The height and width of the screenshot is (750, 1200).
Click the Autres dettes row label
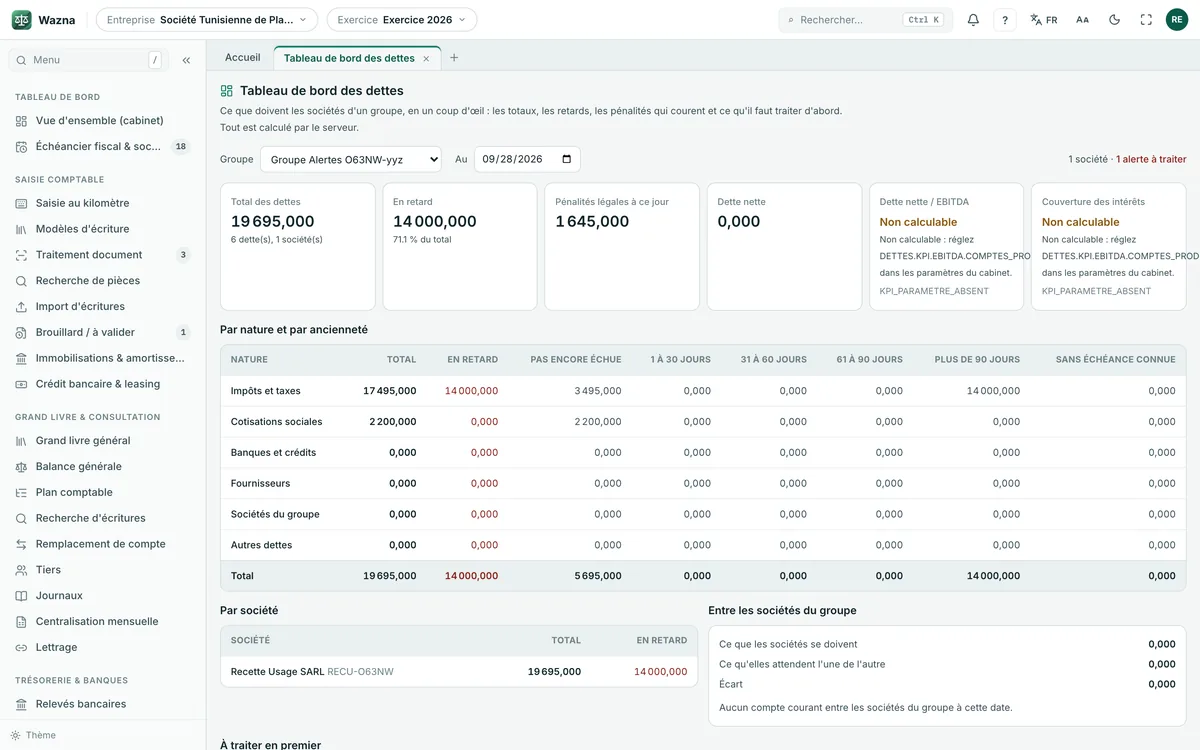(x=262, y=546)
